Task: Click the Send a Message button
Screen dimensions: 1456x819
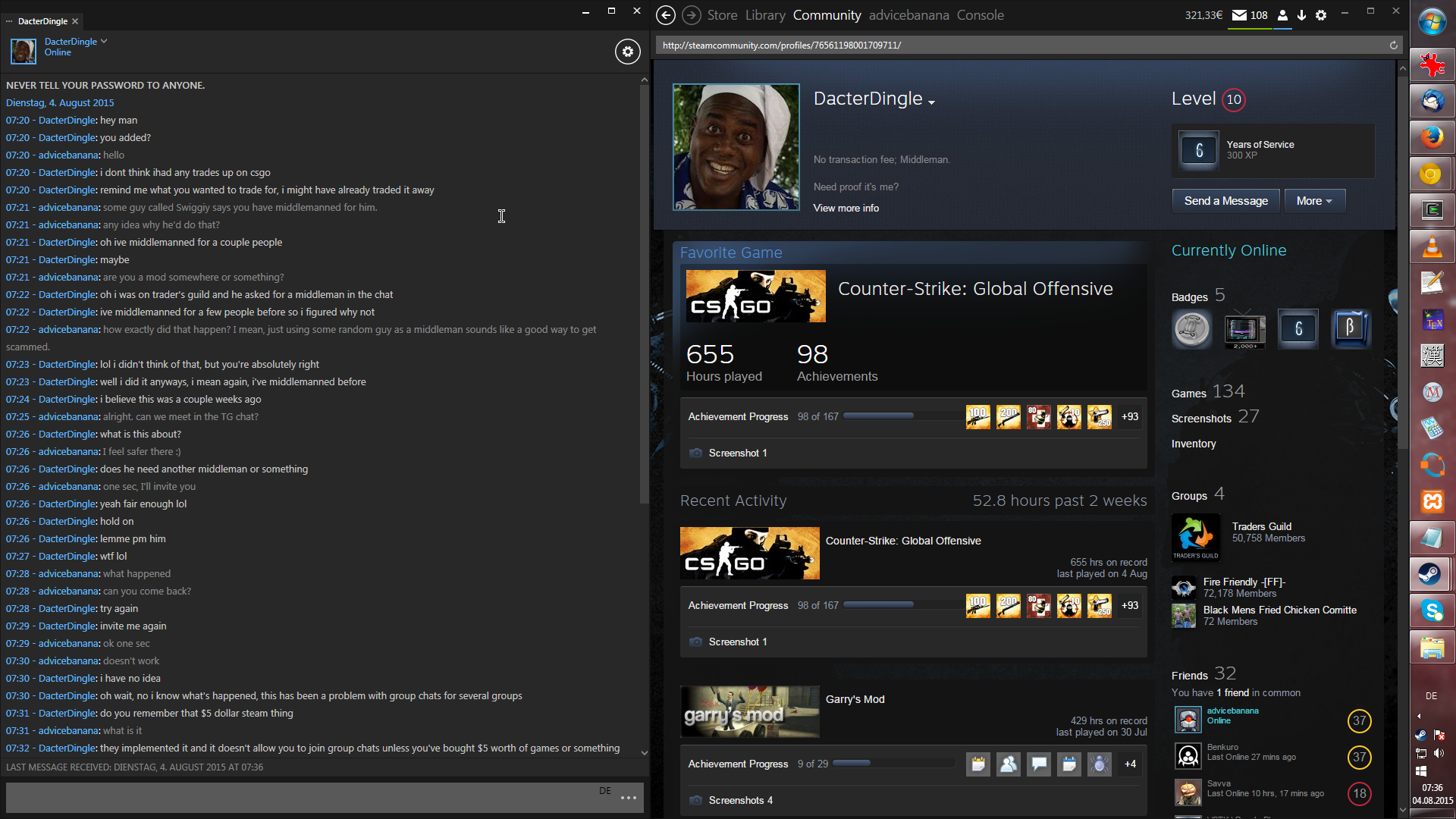Action: pyautogui.click(x=1225, y=201)
